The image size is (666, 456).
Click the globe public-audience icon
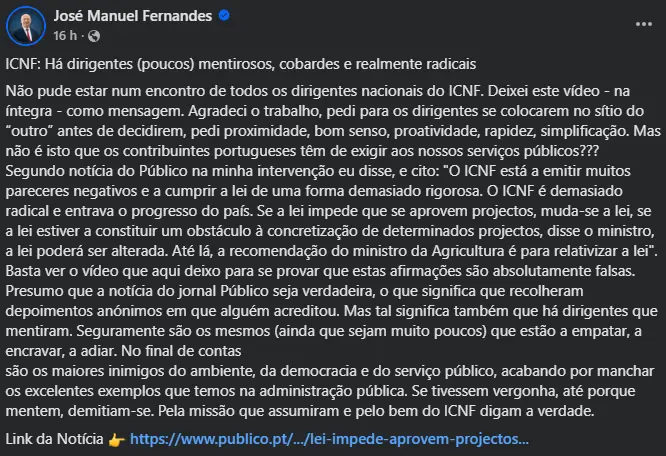(x=94, y=36)
